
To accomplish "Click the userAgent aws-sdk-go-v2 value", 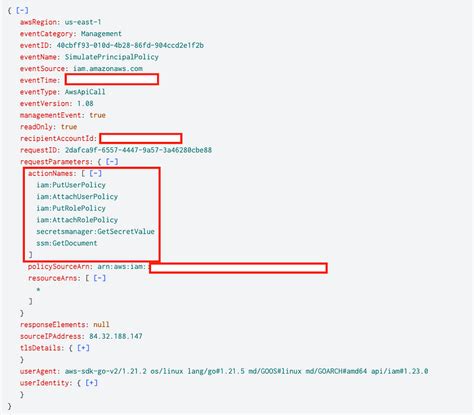I will 246,371.
